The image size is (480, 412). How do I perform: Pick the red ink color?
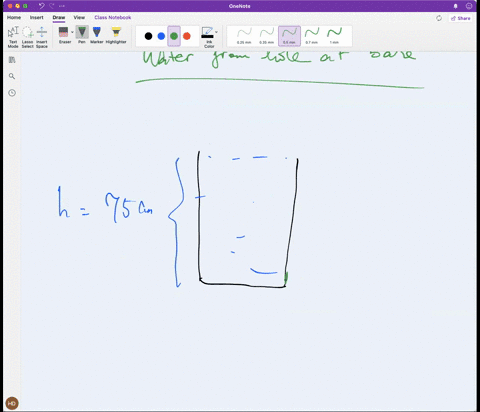187,36
